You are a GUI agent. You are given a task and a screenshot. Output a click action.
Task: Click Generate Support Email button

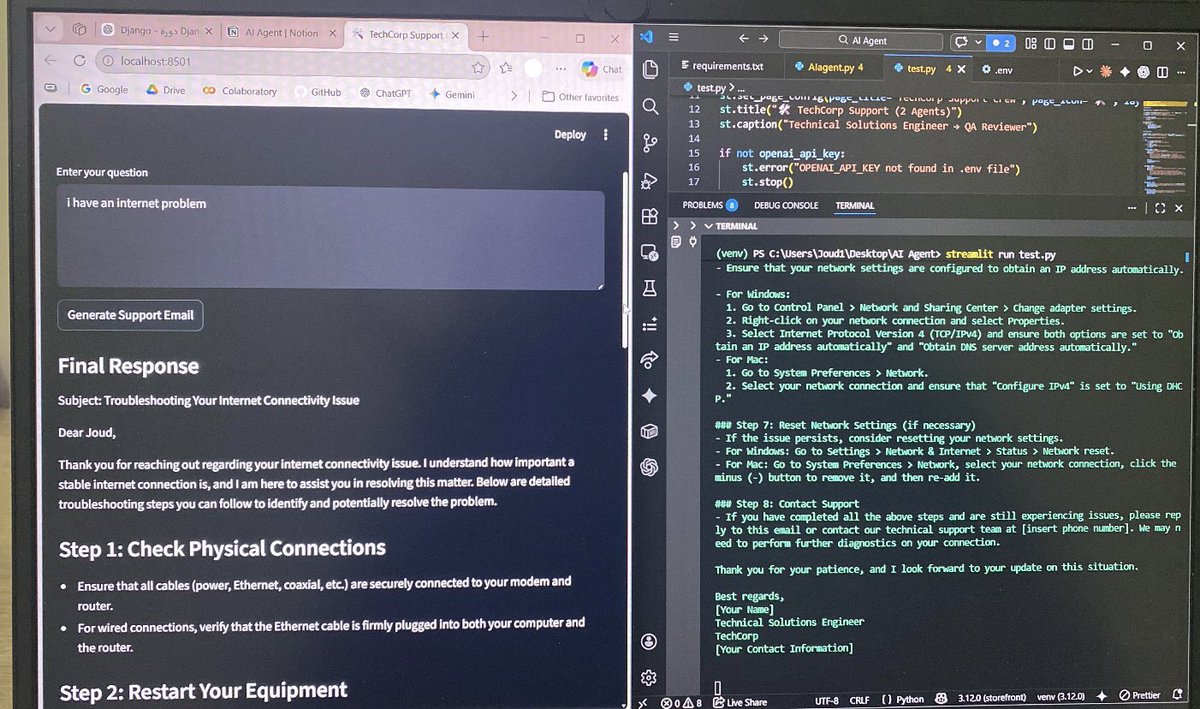pos(131,315)
